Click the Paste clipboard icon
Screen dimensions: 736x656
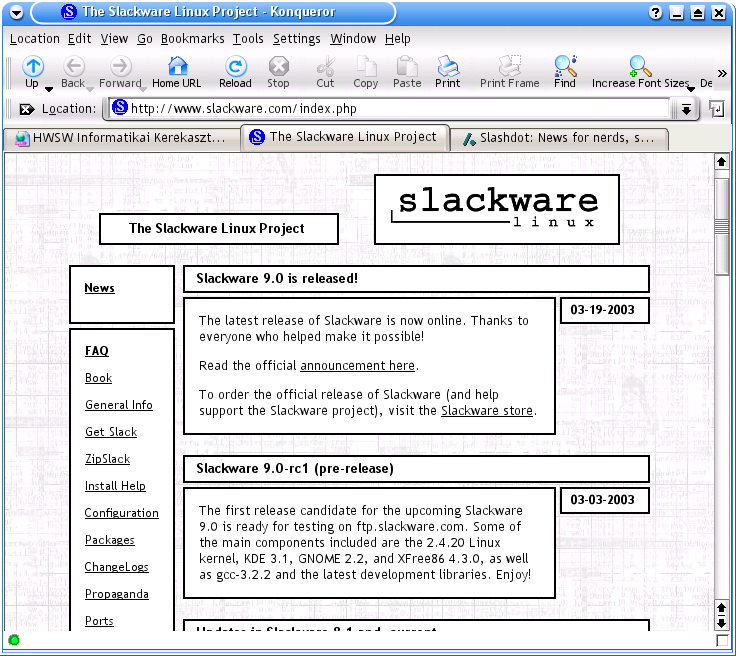point(406,67)
